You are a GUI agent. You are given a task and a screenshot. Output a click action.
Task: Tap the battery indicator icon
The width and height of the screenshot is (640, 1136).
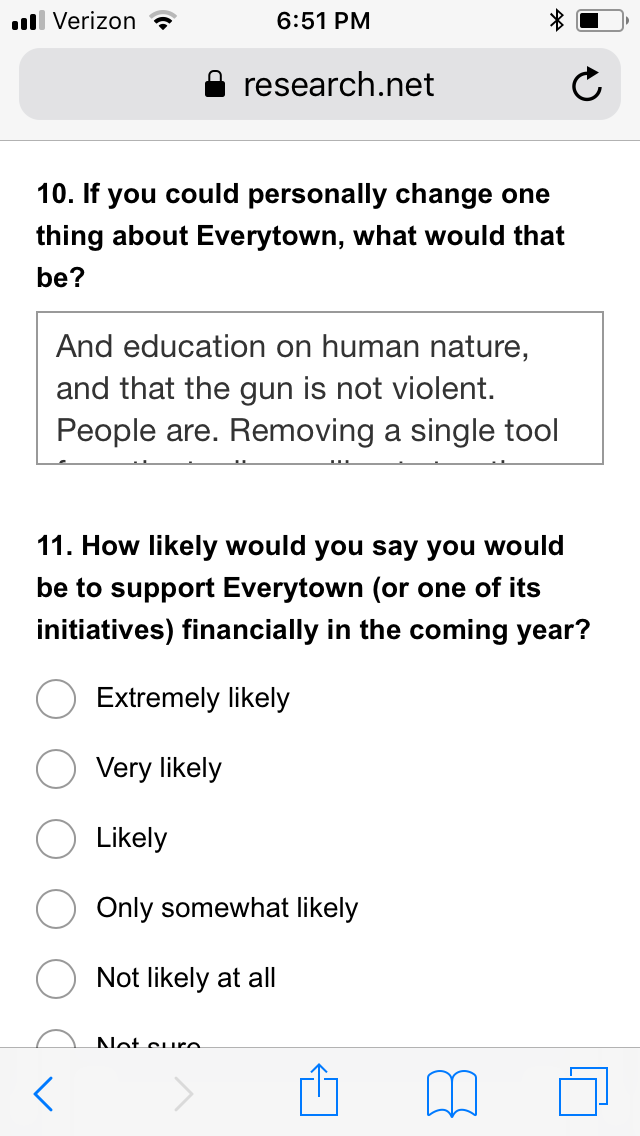602,21
